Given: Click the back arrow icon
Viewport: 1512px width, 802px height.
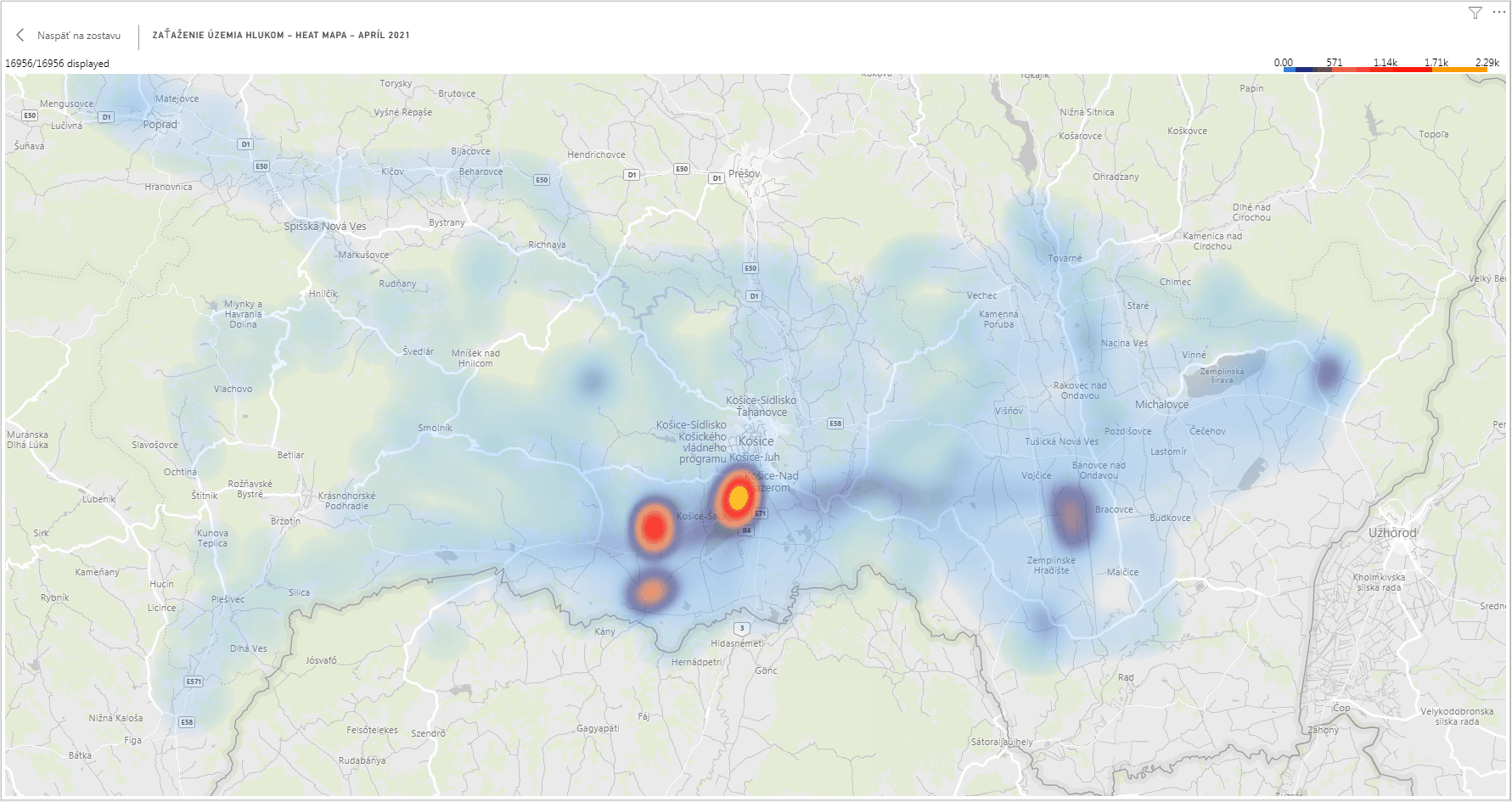Looking at the screenshot, I should tap(20, 35).
